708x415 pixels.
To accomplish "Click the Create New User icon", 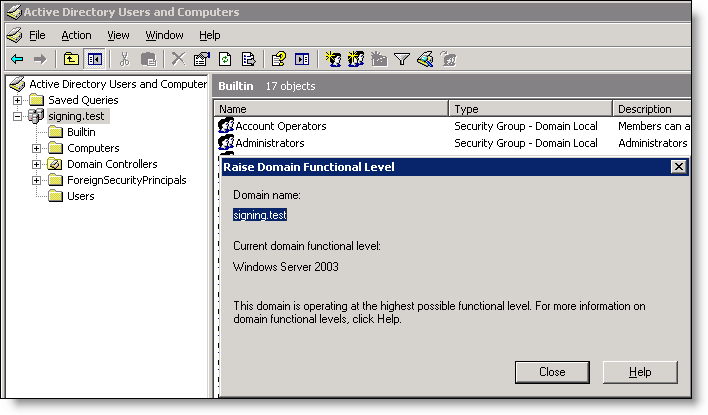I will pos(333,60).
